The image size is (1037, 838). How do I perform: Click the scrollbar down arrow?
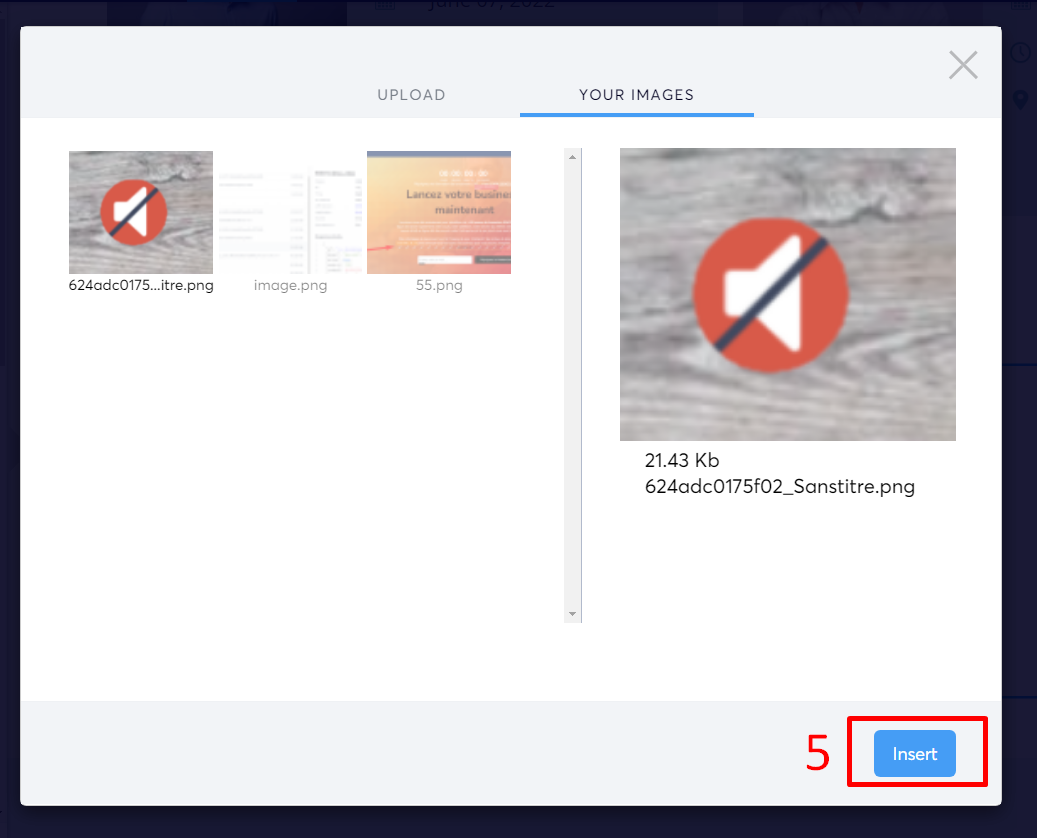(572, 613)
